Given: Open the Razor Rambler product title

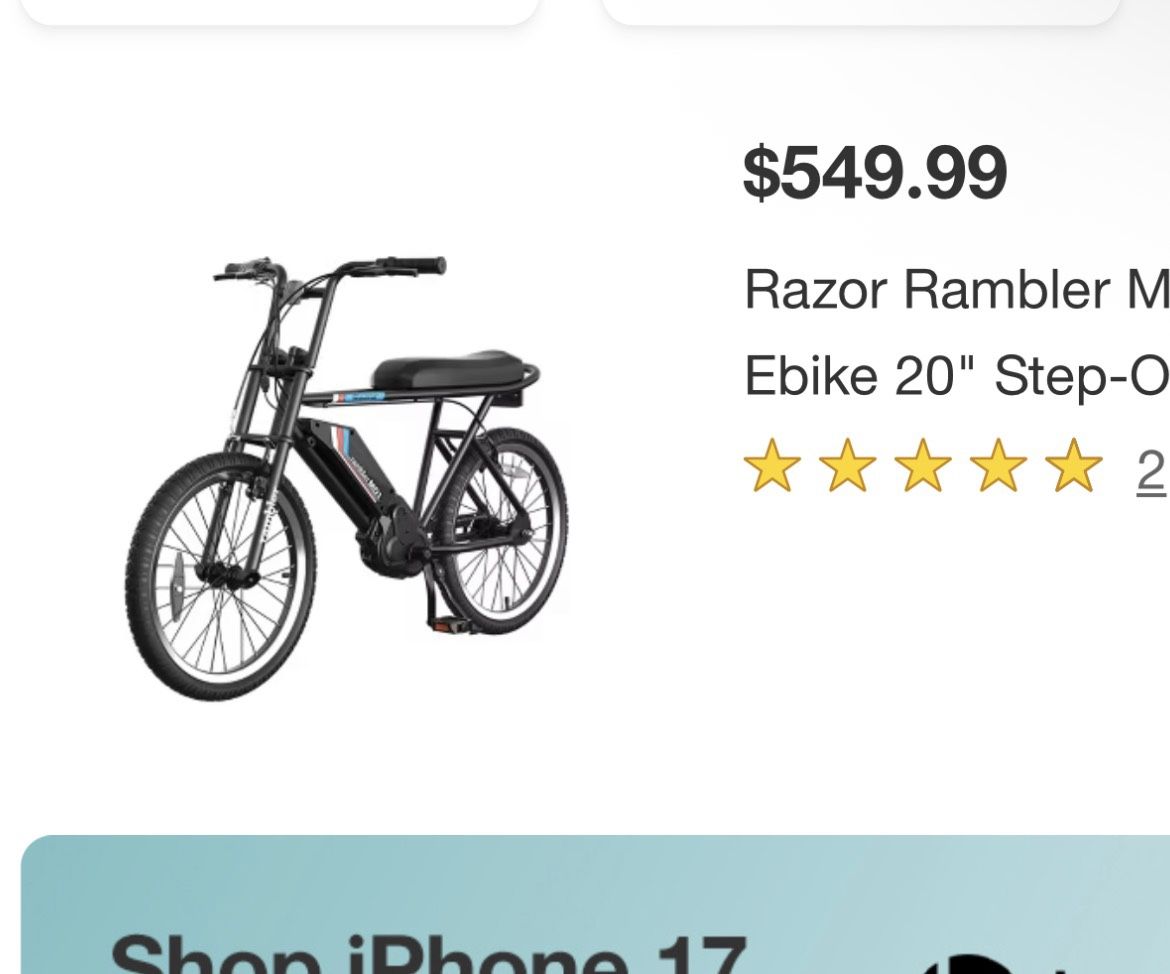Looking at the screenshot, I should click(x=957, y=290).
